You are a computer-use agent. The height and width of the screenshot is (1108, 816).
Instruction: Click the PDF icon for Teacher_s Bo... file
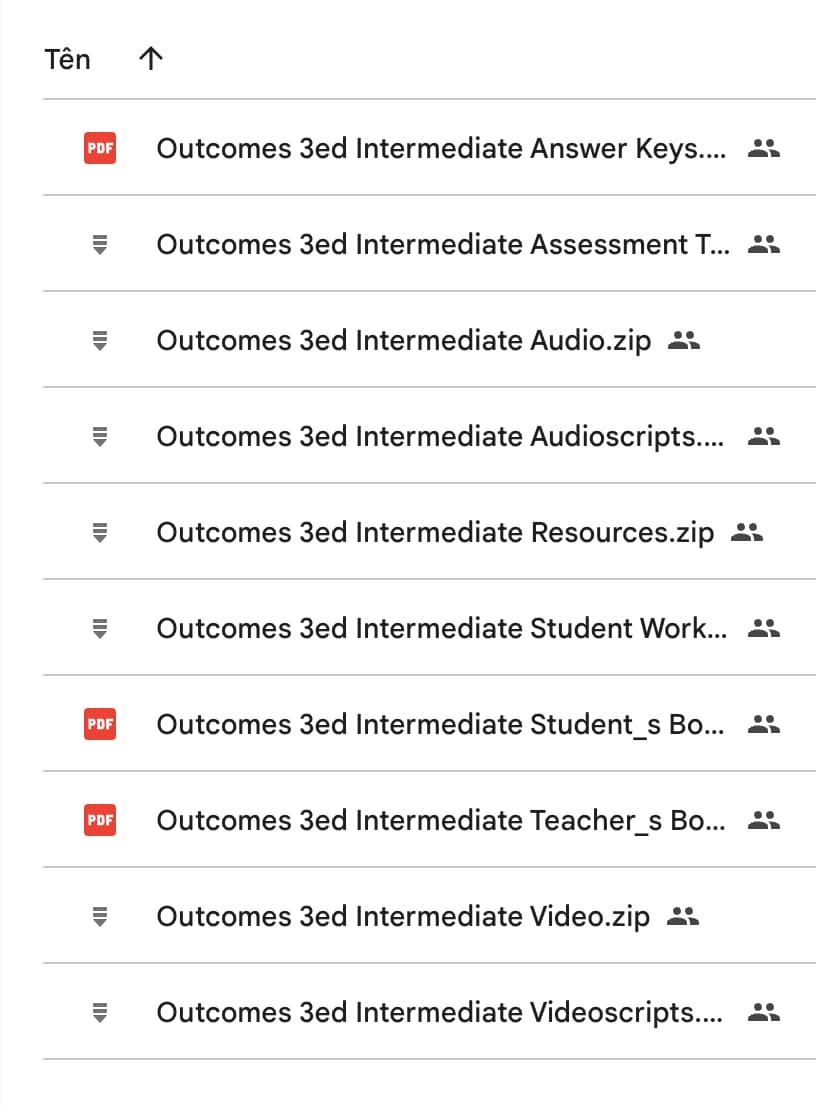(x=100, y=820)
